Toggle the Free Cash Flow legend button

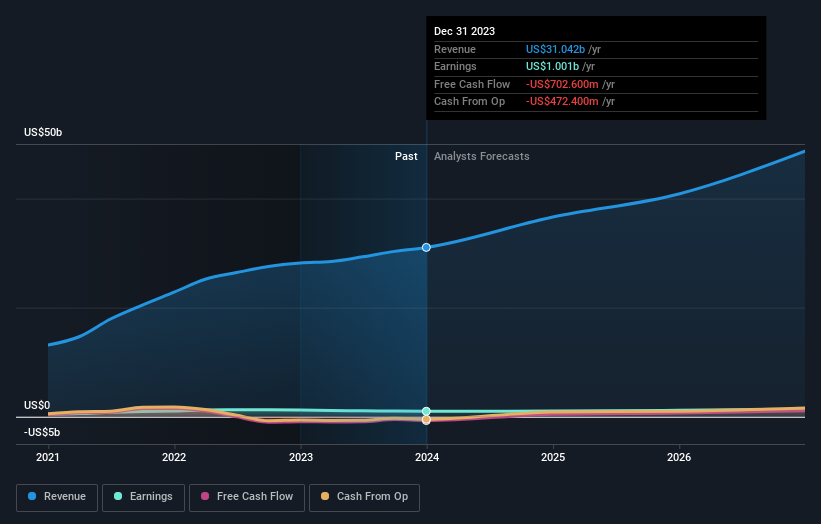point(247,497)
